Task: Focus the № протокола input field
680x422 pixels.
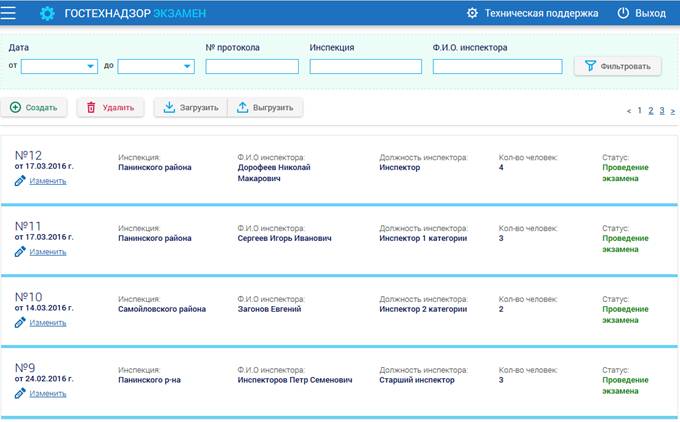Action: click(x=252, y=66)
